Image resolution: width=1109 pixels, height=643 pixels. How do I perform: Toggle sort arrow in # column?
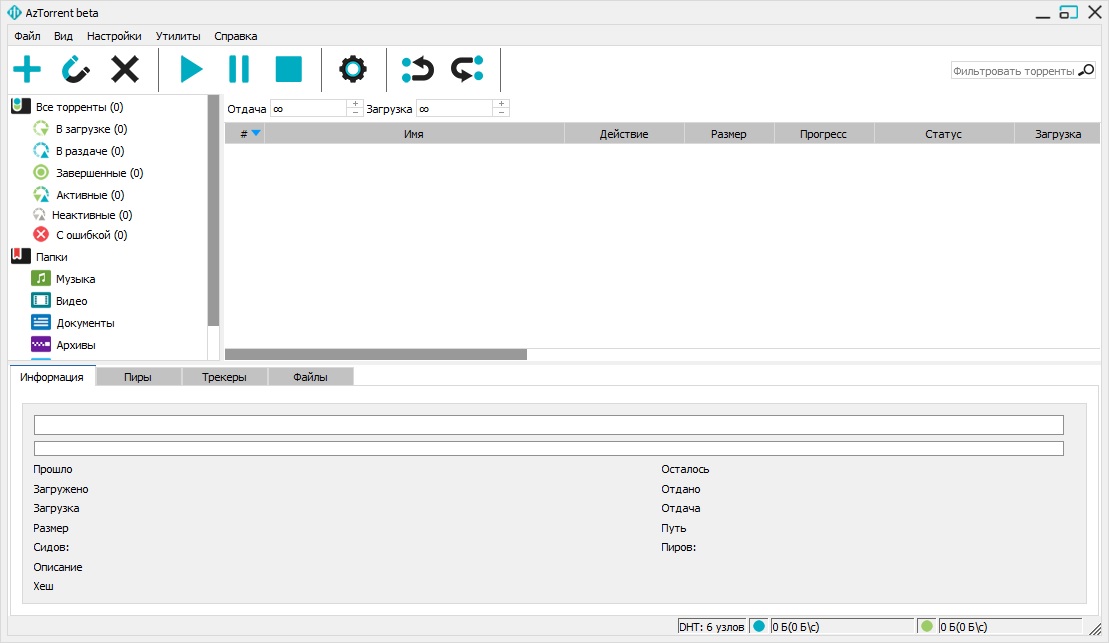(x=256, y=133)
